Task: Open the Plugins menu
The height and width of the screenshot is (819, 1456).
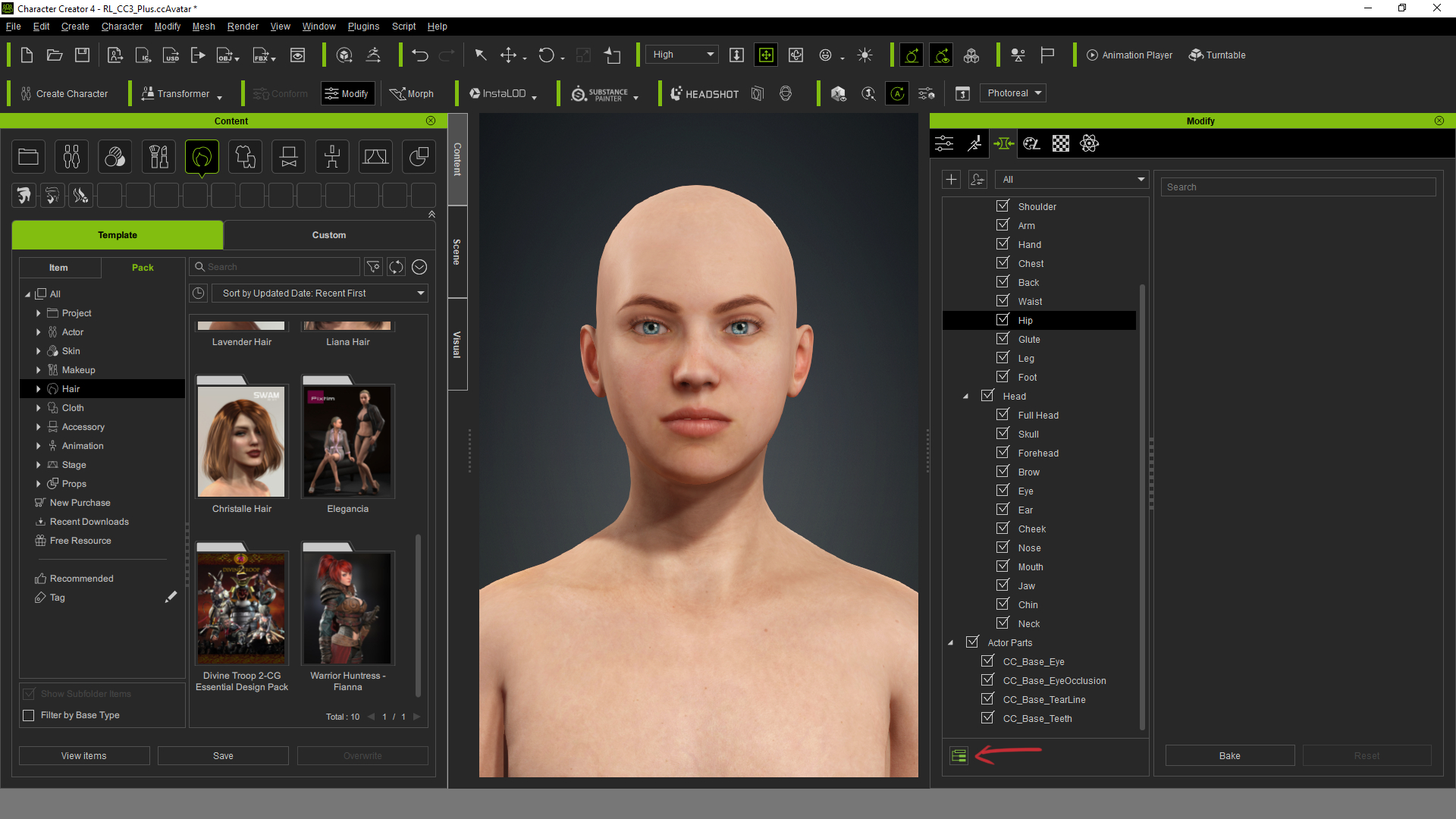Action: (363, 27)
